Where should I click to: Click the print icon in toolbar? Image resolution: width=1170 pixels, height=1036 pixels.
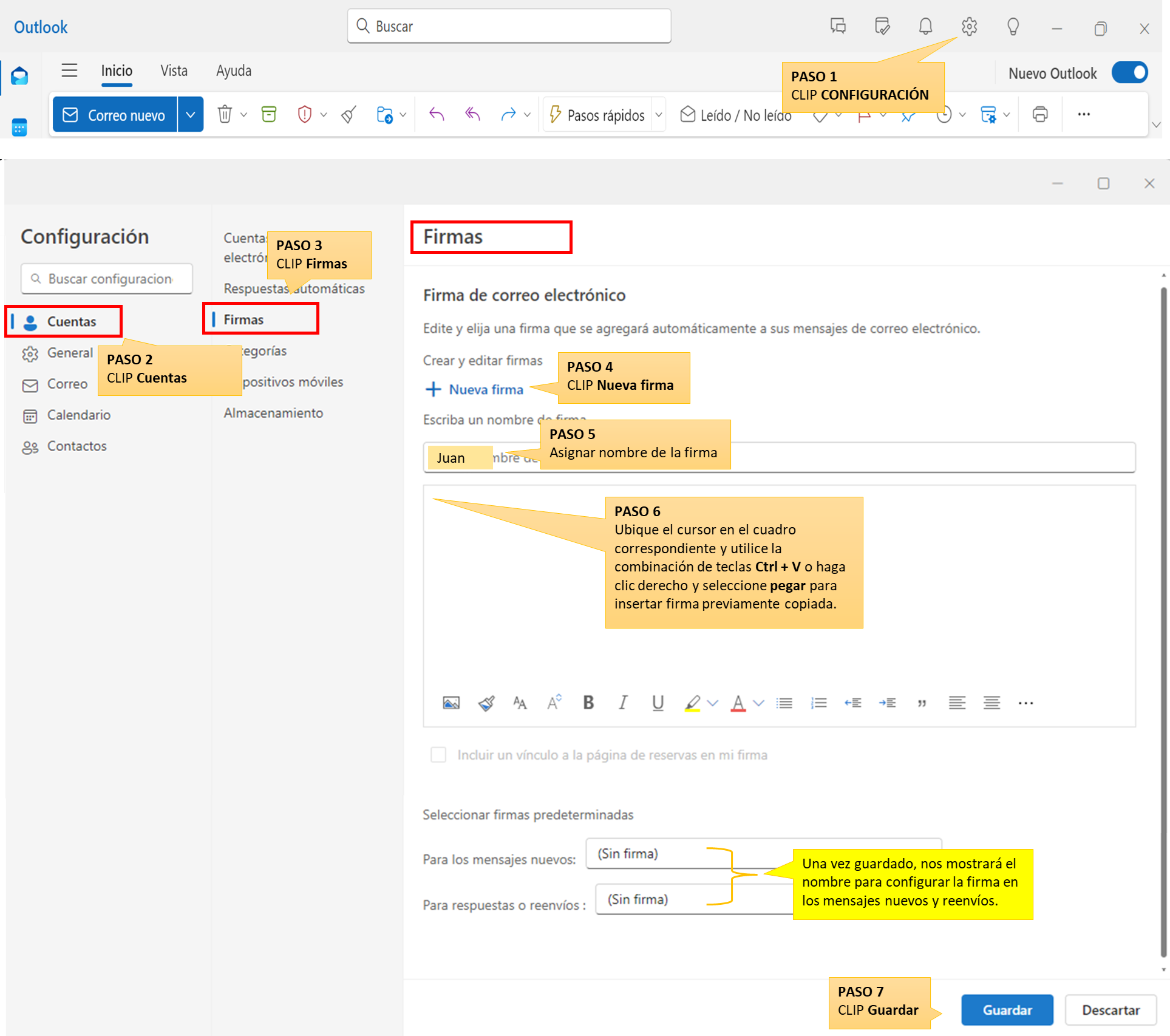(1039, 114)
